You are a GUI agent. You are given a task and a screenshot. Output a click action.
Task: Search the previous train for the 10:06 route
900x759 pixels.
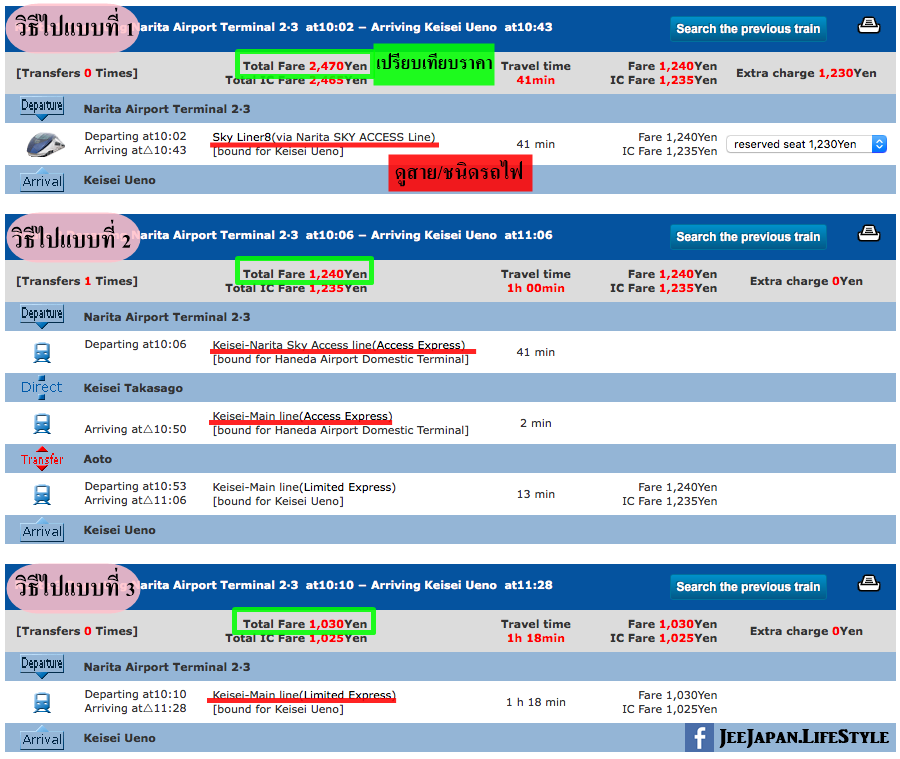pyautogui.click(x=748, y=237)
